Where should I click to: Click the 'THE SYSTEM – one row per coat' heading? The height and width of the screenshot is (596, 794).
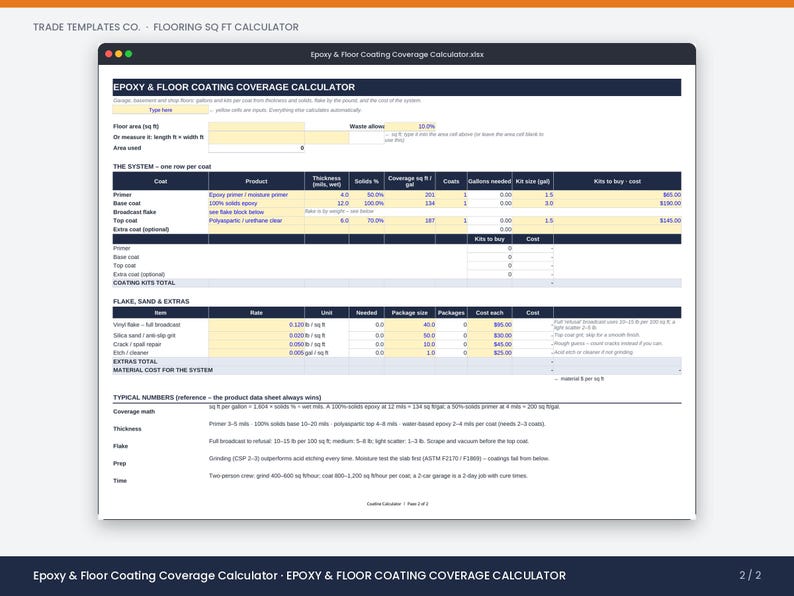pyautogui.click(x=162, y=167)
